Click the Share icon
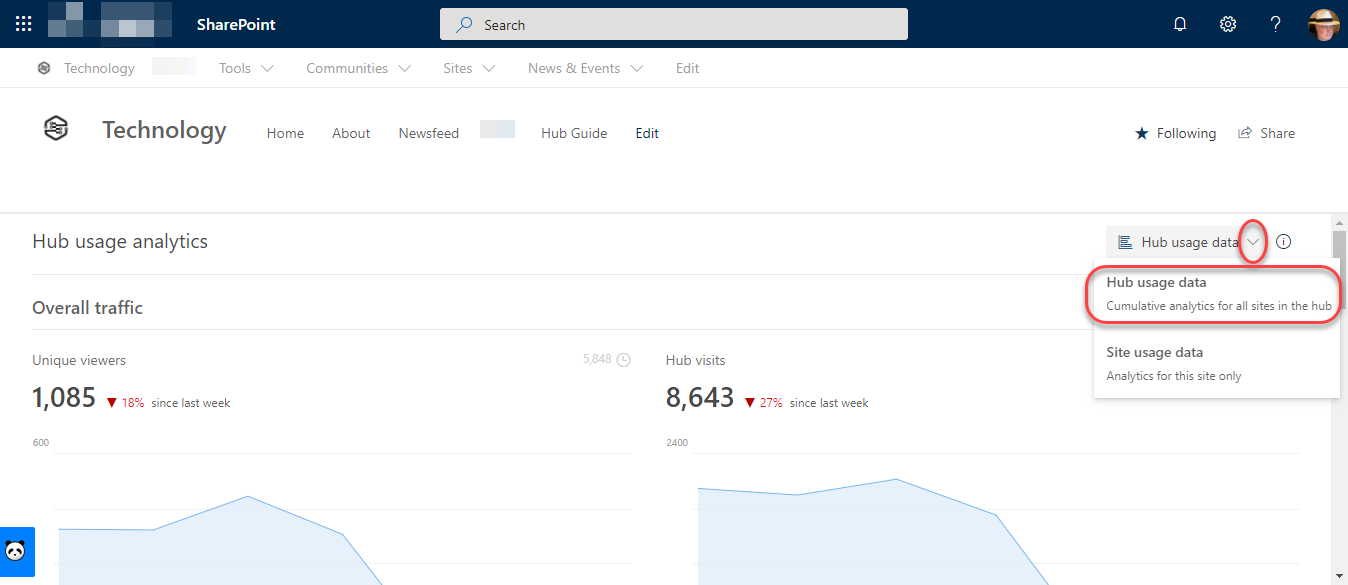 point(1244,132)
